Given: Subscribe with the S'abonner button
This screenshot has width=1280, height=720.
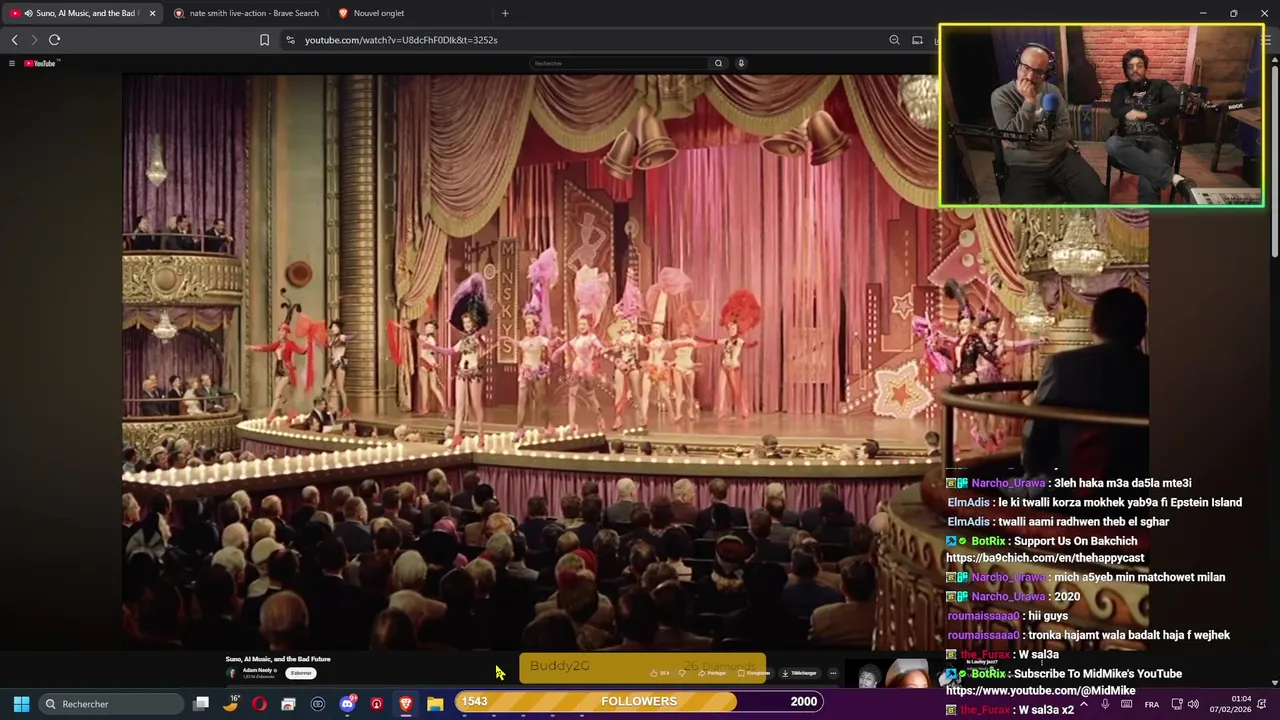Looking at the screenshot, I should [x=301, y=673].
